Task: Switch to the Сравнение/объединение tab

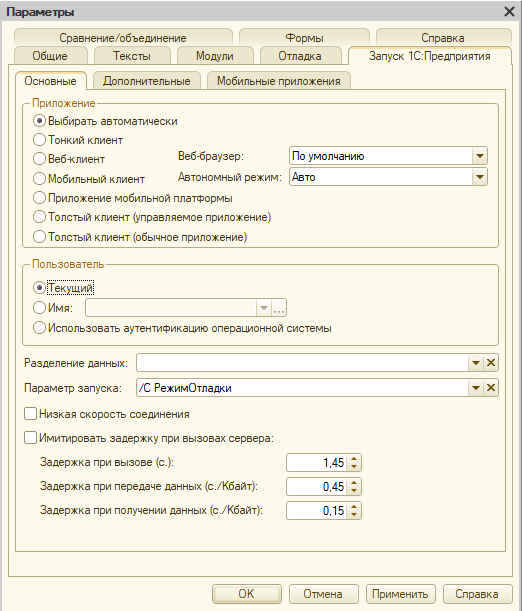Action: (x=123, y=38)
